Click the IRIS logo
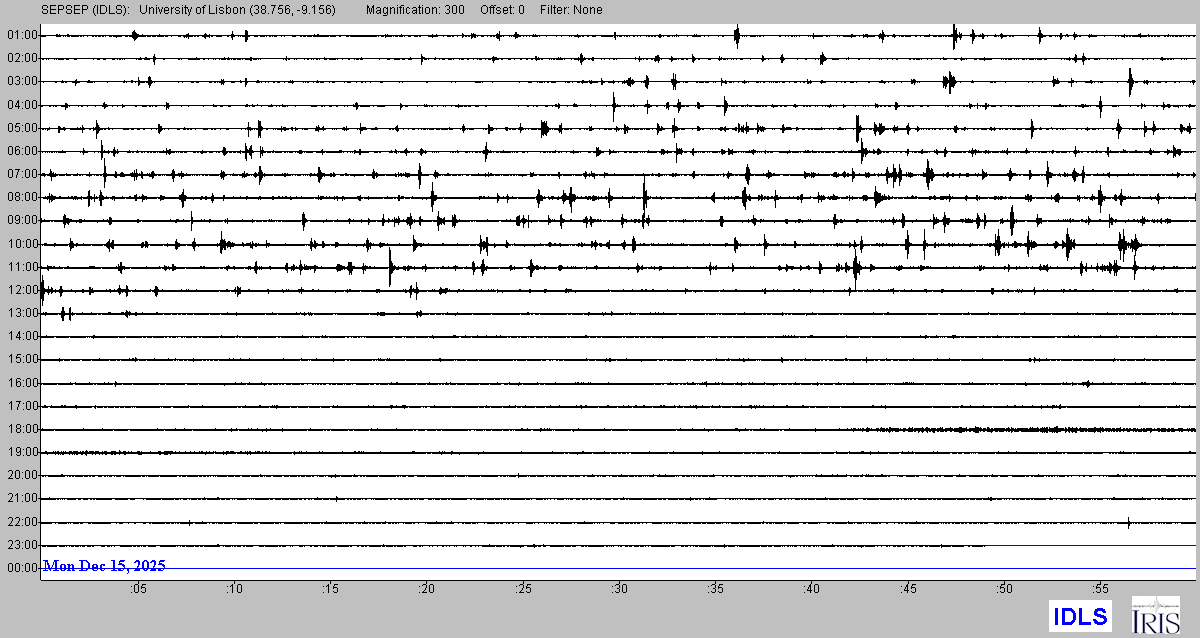Viewport: 1200px width, 638px height. 1155,614
